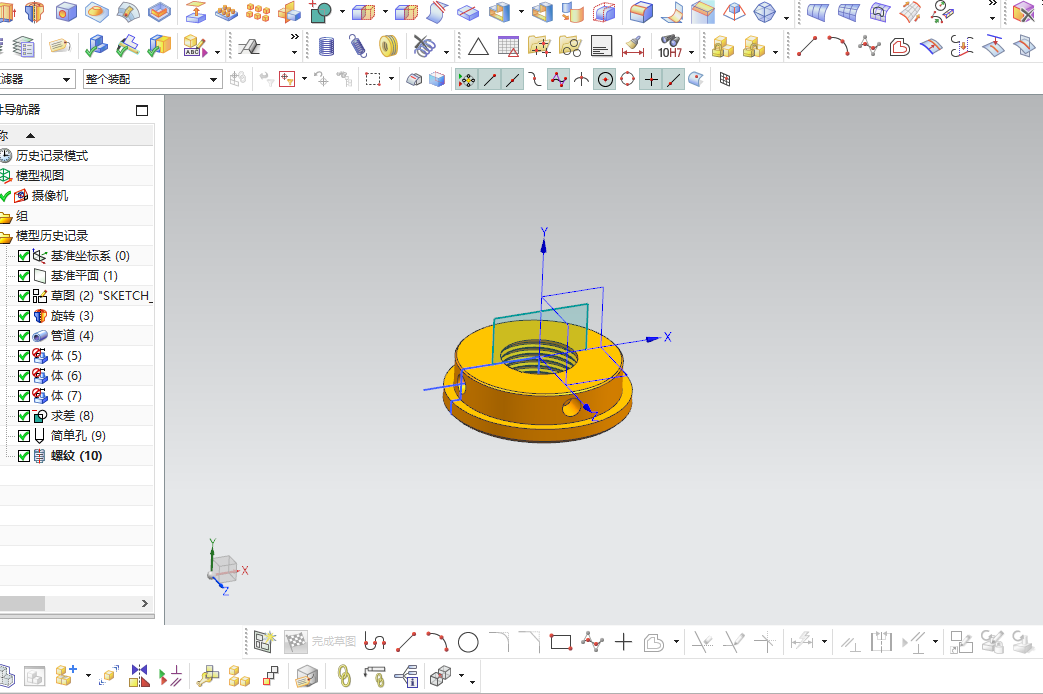The height and width of the screenshot is (694, 1043).
Task: Toggle the 管道 (4) feature checkbox
Action: tap(24, 336)
